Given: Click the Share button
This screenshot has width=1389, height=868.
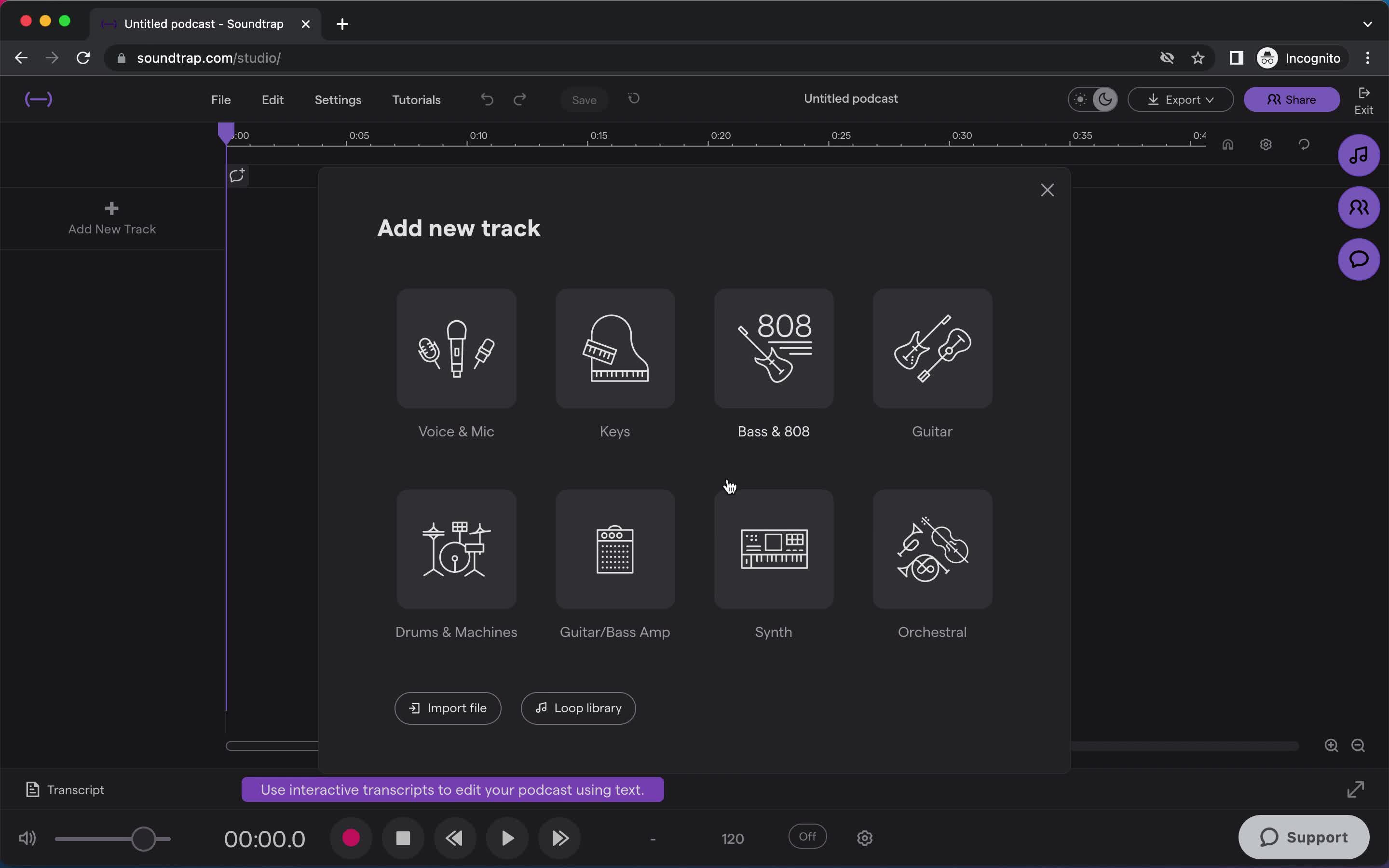Looking at the screenshot, I should 1292,99.
